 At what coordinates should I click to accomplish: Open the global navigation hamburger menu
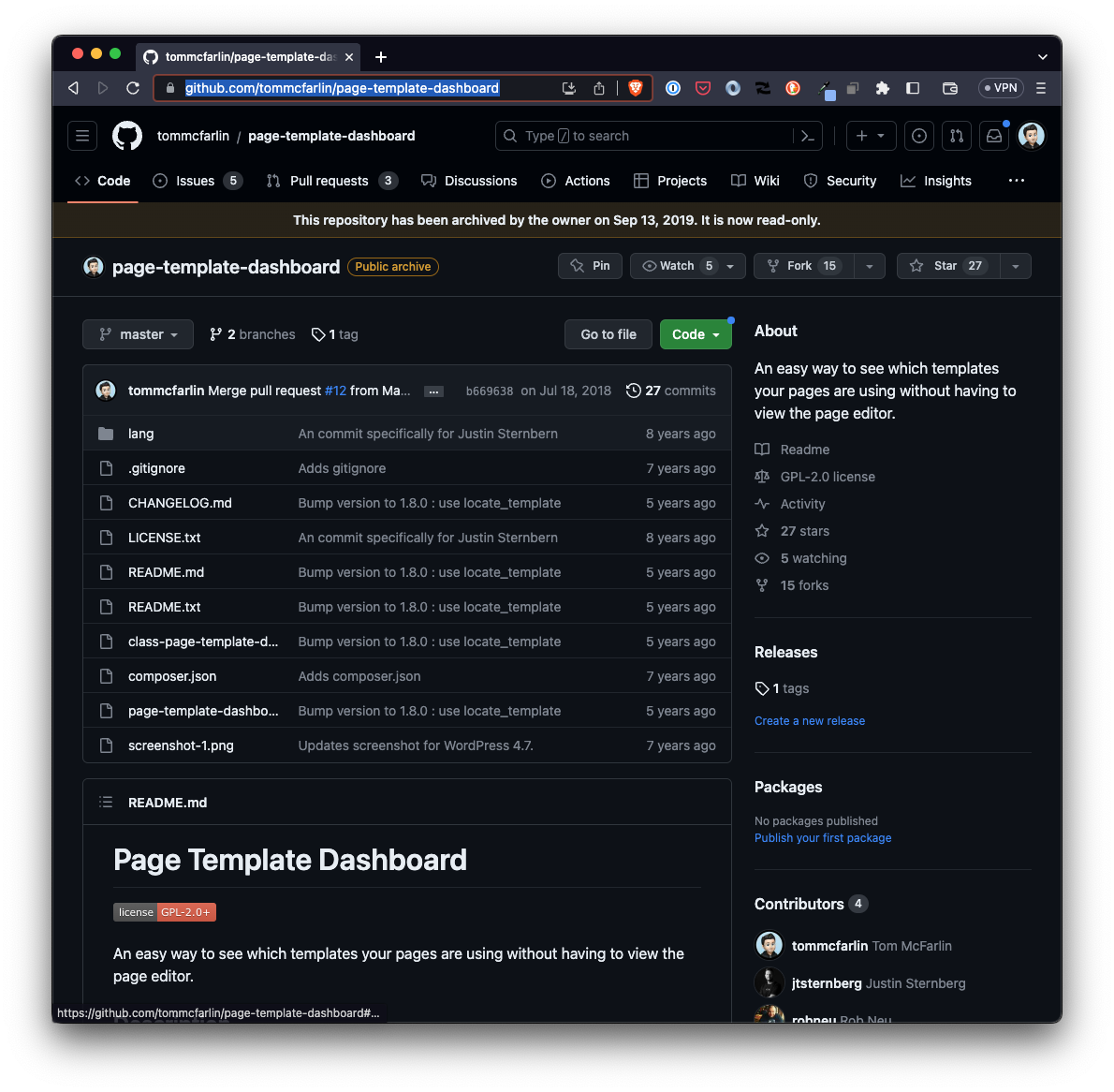(82, 136)
